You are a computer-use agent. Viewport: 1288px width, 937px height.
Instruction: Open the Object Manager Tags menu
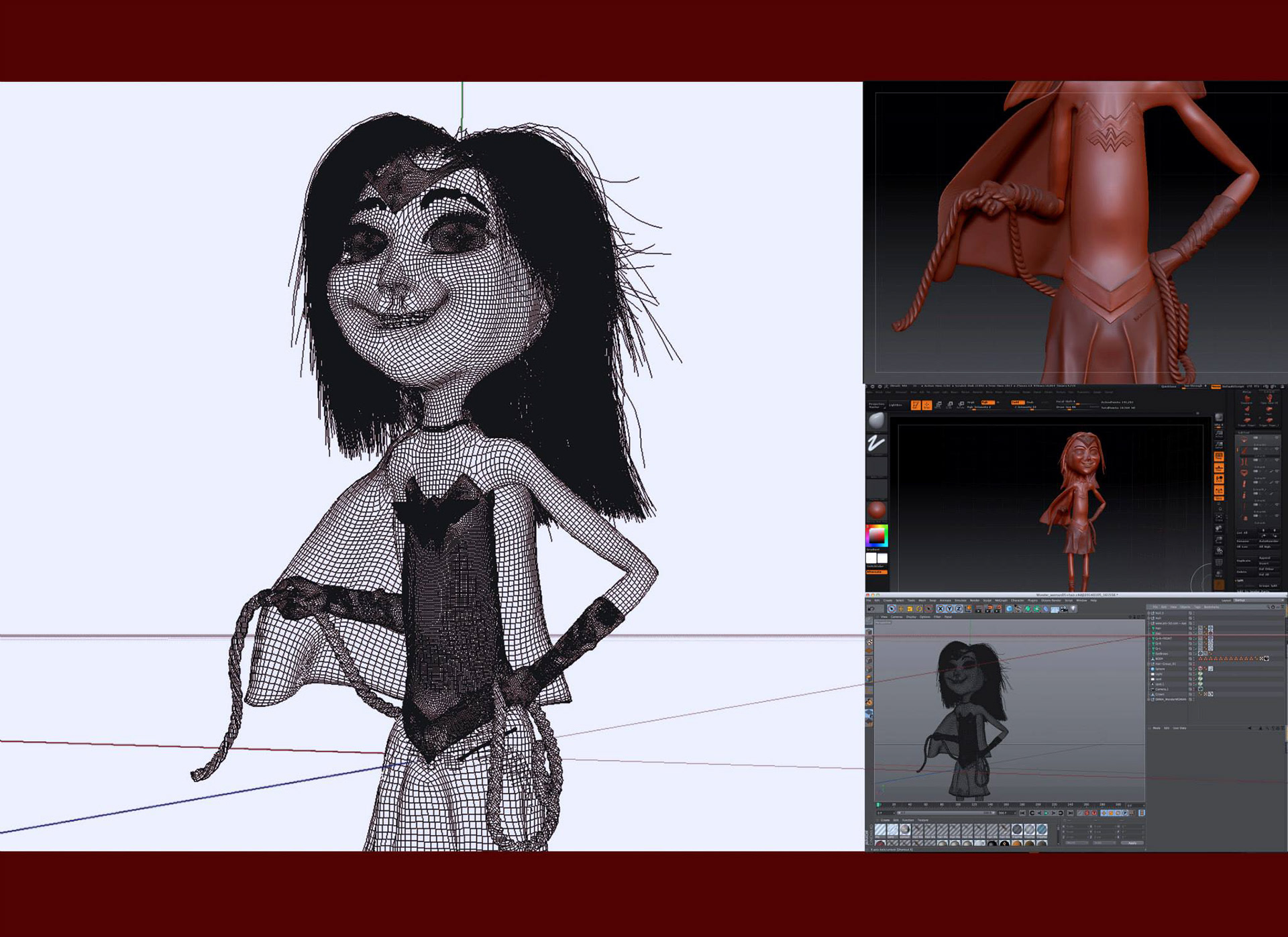pyautogui.click(x=1197, y=607)
